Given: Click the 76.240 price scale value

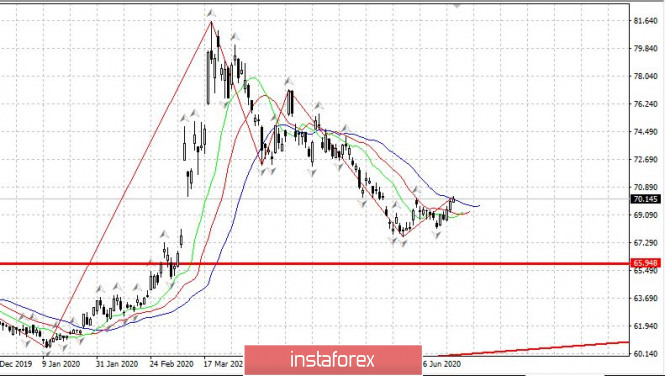Looking at the screenshot, I should [645, 104].
